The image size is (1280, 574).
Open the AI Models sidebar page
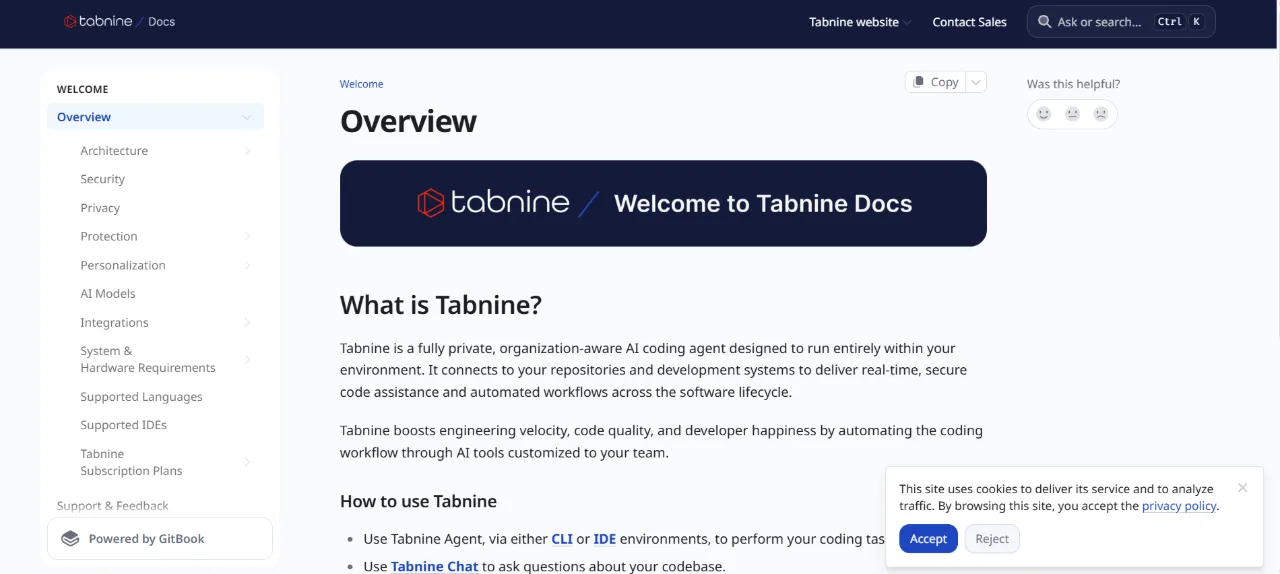pos(108,294)
